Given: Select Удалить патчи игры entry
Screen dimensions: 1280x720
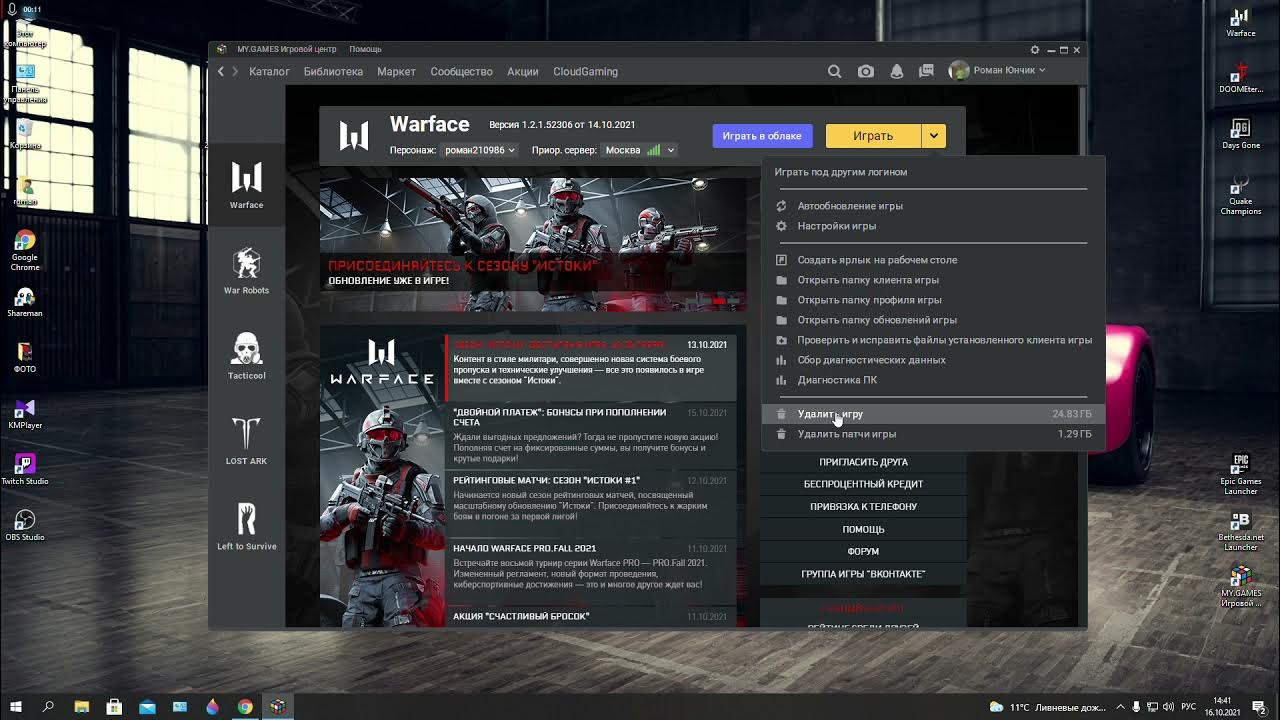Looking at the screenshot, I should (x=932, y=434).
